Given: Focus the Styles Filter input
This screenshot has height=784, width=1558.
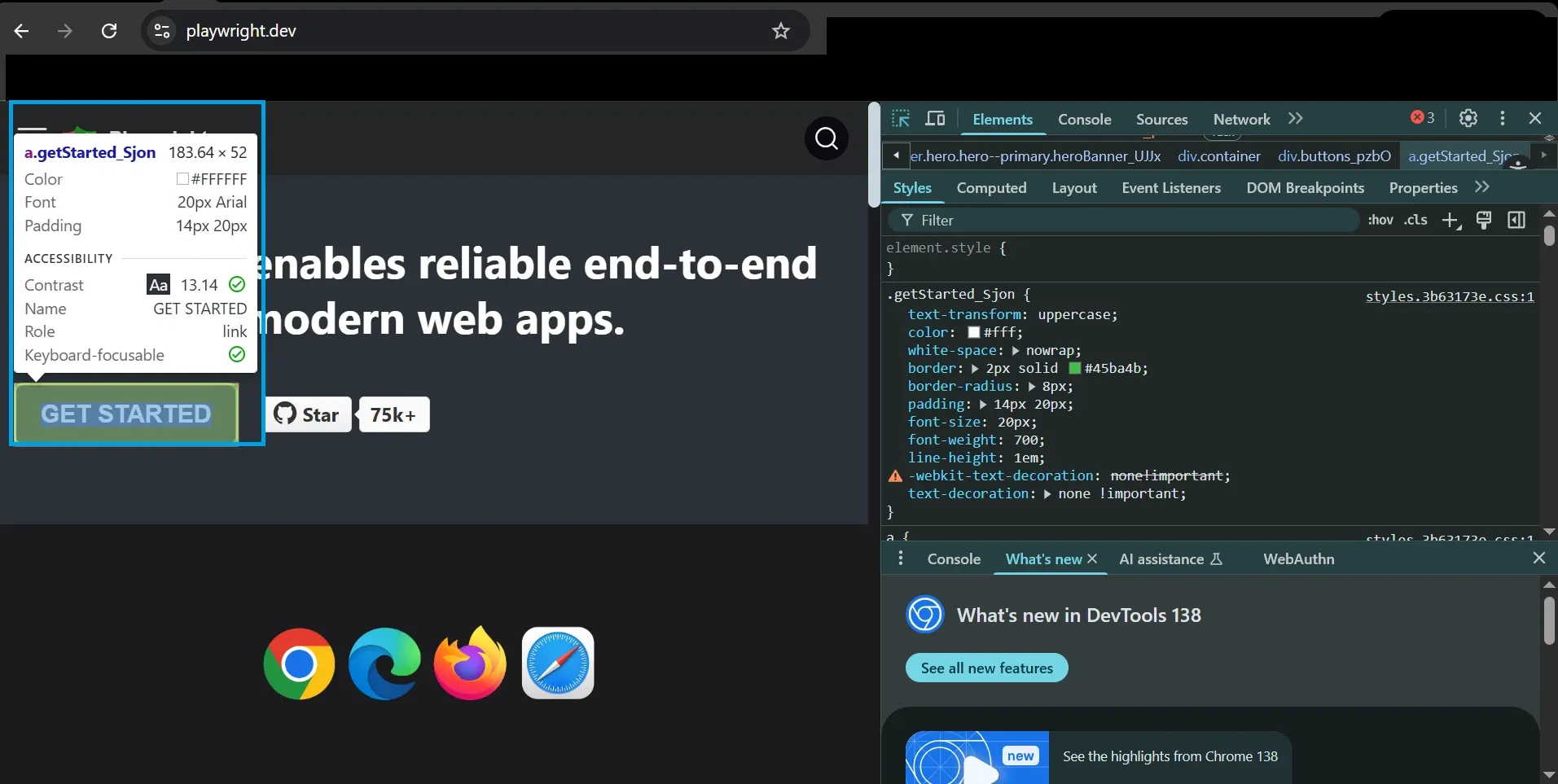Looking at the screenshot, I should tap(1124, 220).
